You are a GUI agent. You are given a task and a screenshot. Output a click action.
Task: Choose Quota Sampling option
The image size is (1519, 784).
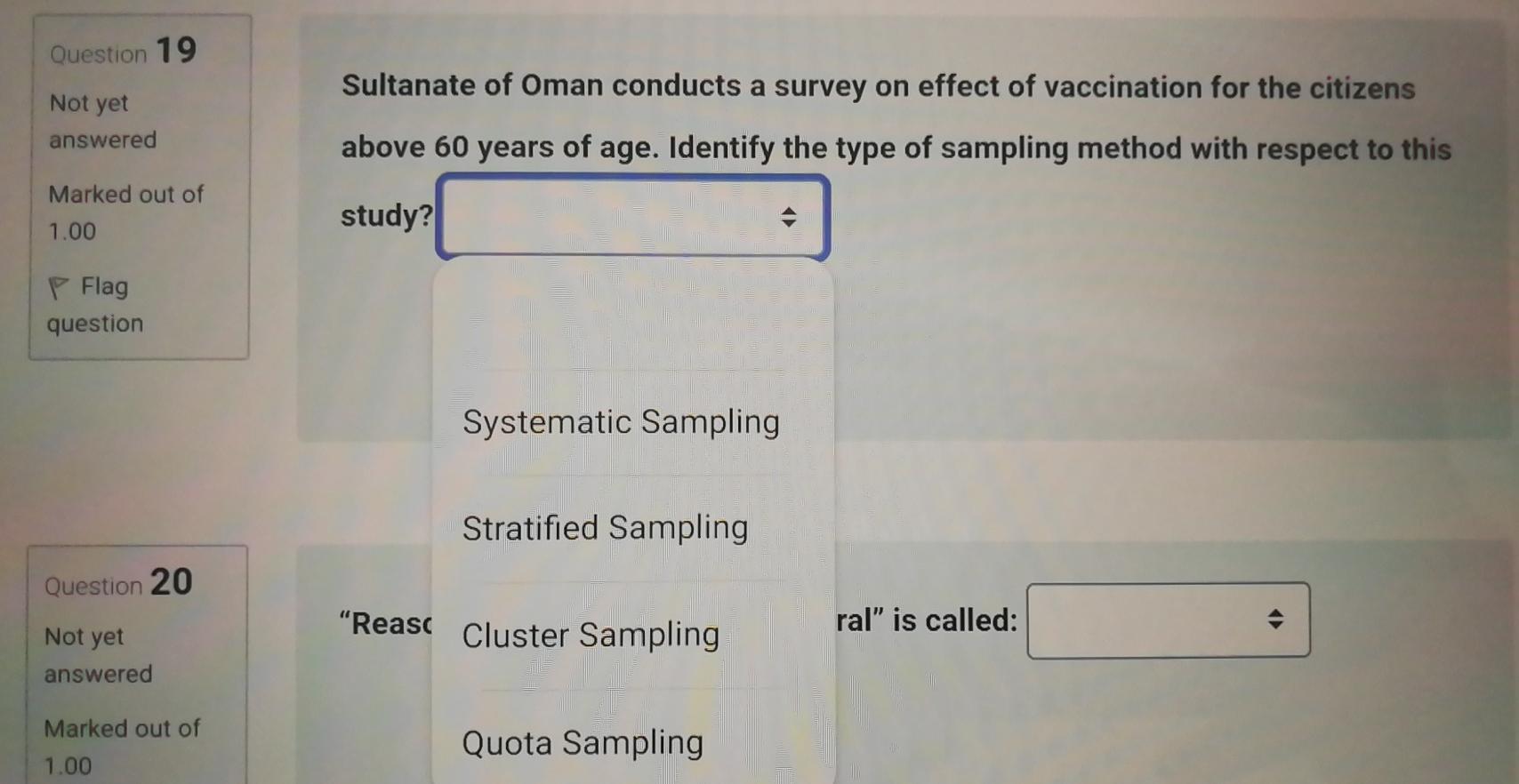point(582,742)
